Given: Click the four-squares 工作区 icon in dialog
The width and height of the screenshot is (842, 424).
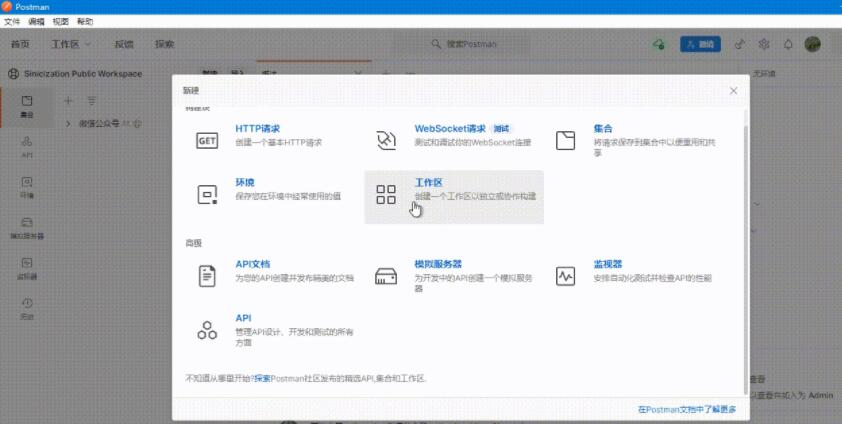Looking at the screenshot, I should [386, 194].
